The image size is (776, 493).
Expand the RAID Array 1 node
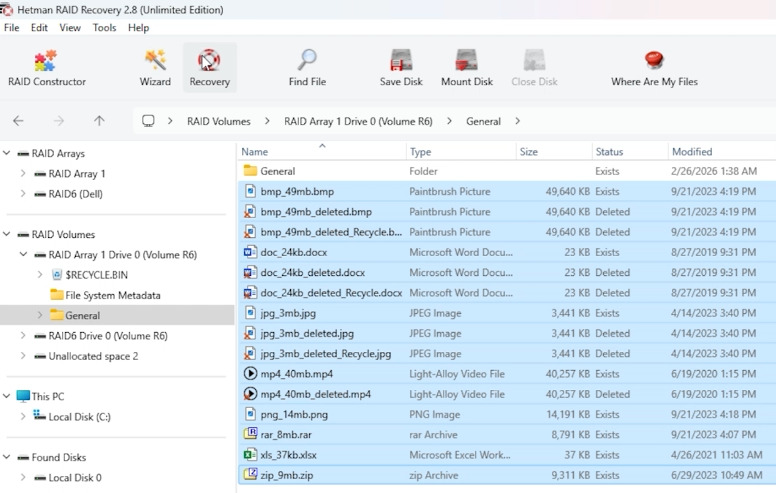[x=23, y=173]
